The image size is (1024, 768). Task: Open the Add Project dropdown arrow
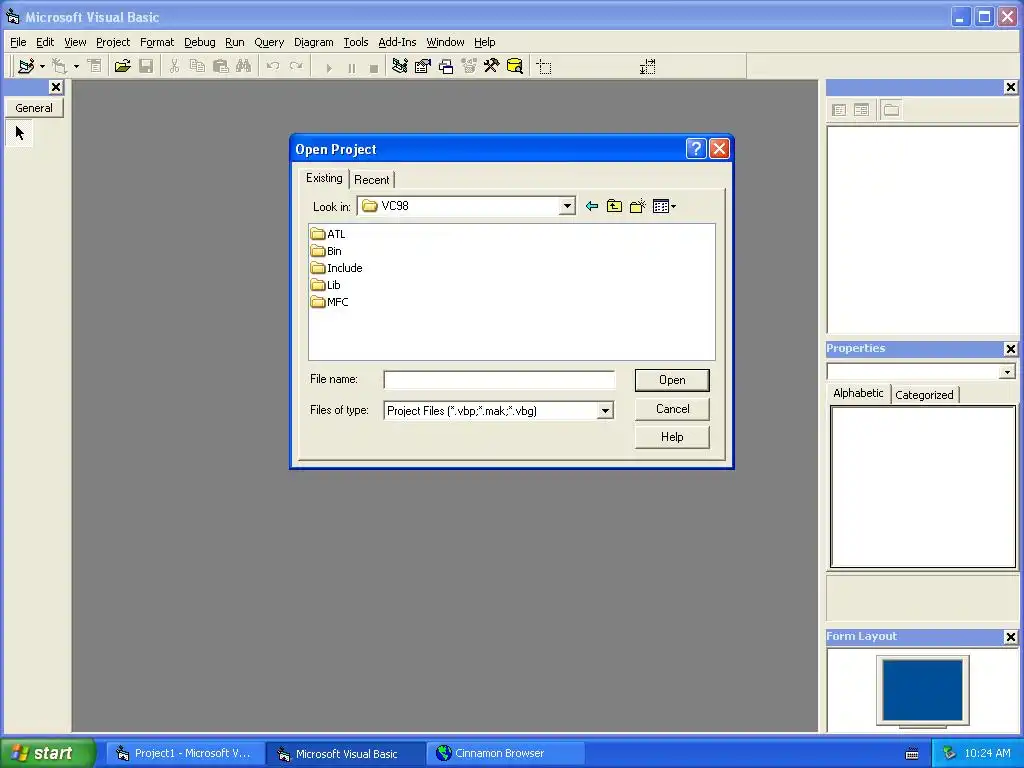click(x=42, y=67)
